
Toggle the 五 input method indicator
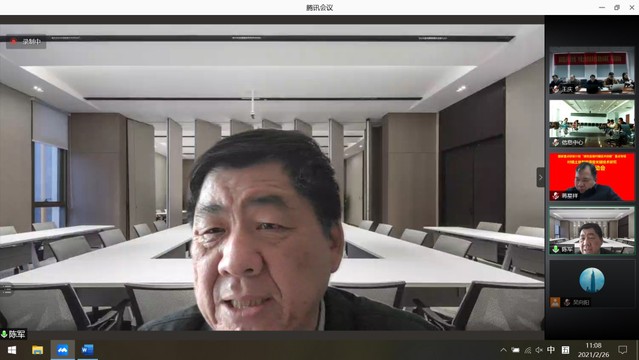[x=565, y=350]
